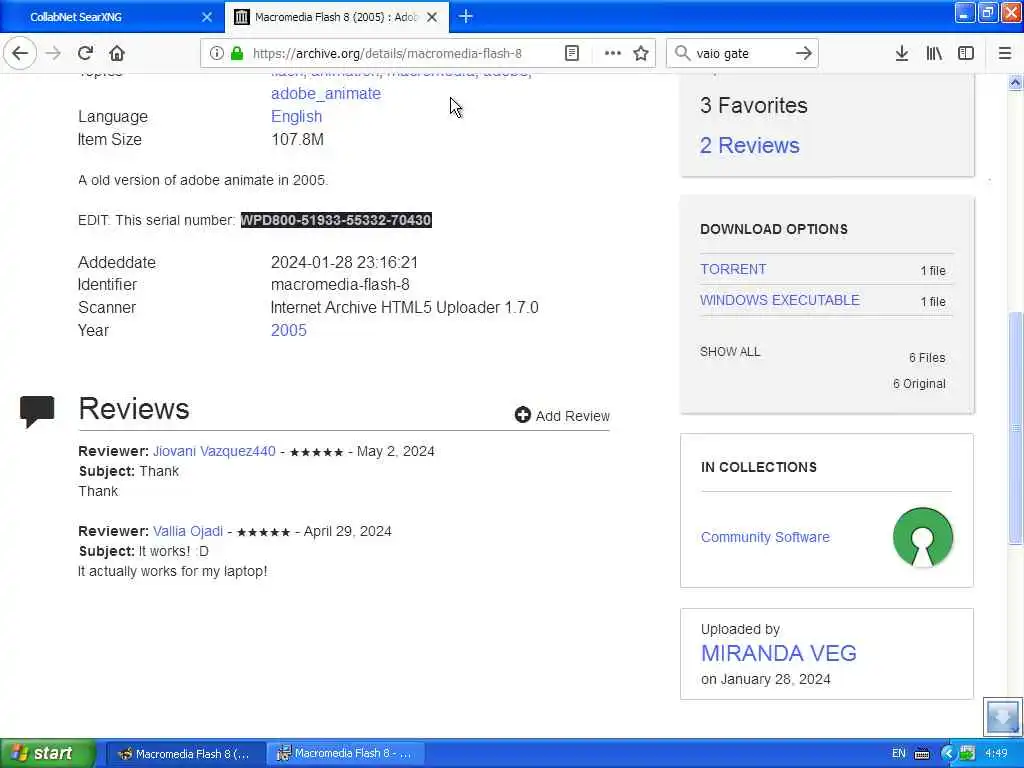The height and width of the screenshot is (768, 1024).
Task: Close the CollabNet SearXNG tab
Action: (207, 17)
